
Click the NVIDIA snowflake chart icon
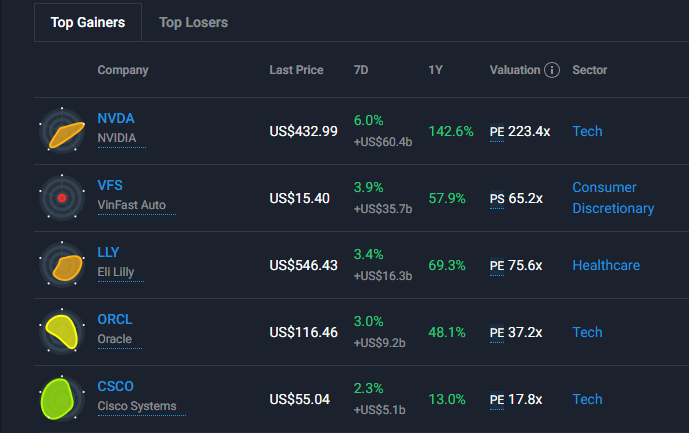coord(62,131)
